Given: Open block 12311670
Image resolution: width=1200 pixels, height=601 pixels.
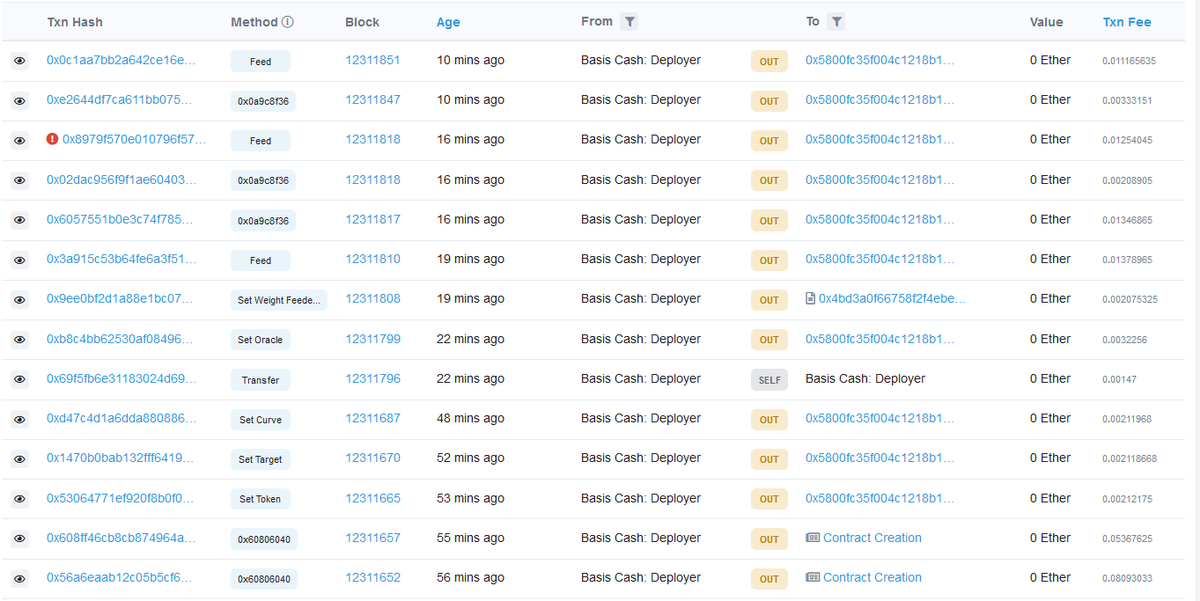Looking at the screenshot, I should pos(373,458).
